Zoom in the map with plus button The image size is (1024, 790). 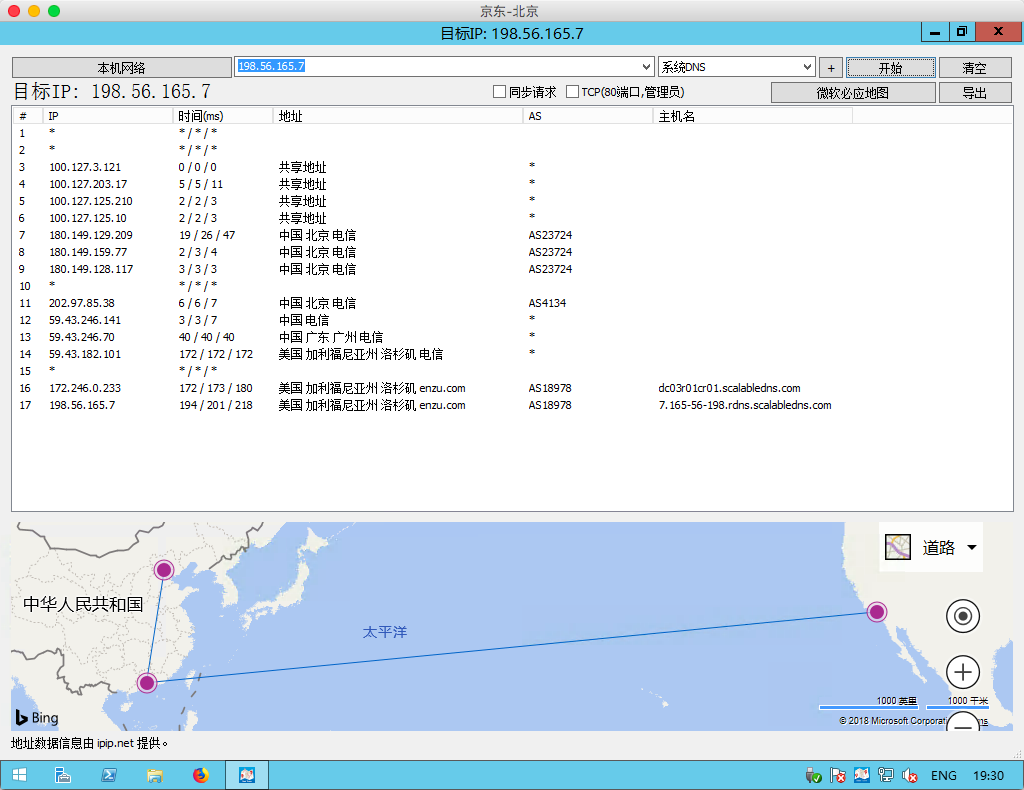[963, 672]
